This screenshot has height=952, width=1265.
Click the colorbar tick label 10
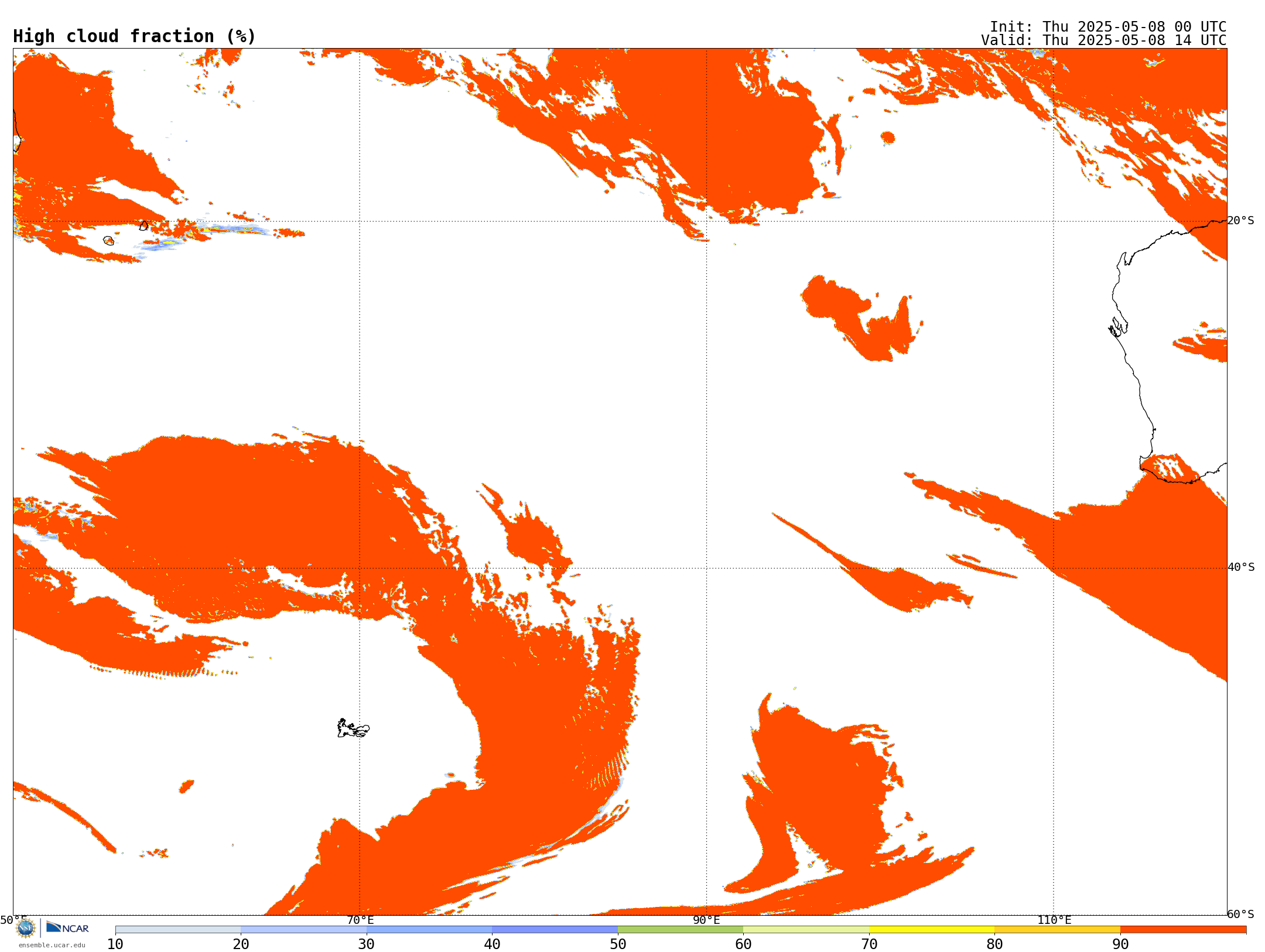pyautogui.click(x=115, y=944)
